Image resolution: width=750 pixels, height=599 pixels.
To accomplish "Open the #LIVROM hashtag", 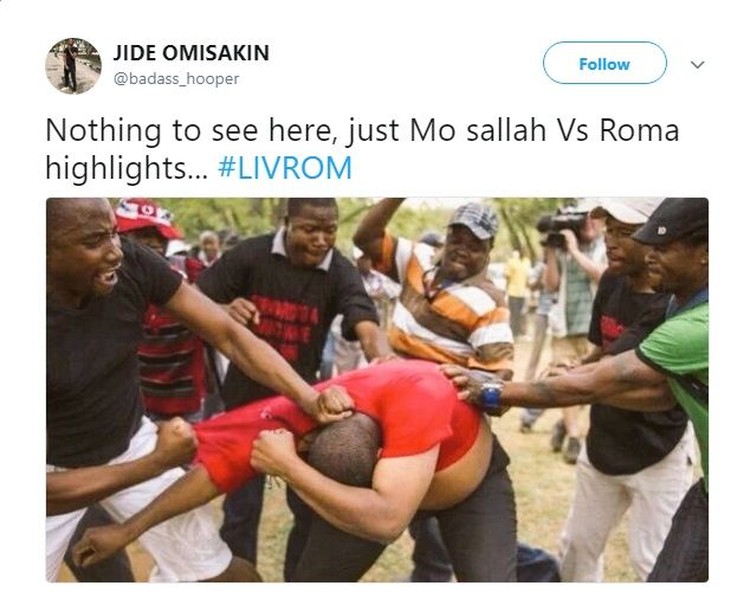I will click(285, 168).
